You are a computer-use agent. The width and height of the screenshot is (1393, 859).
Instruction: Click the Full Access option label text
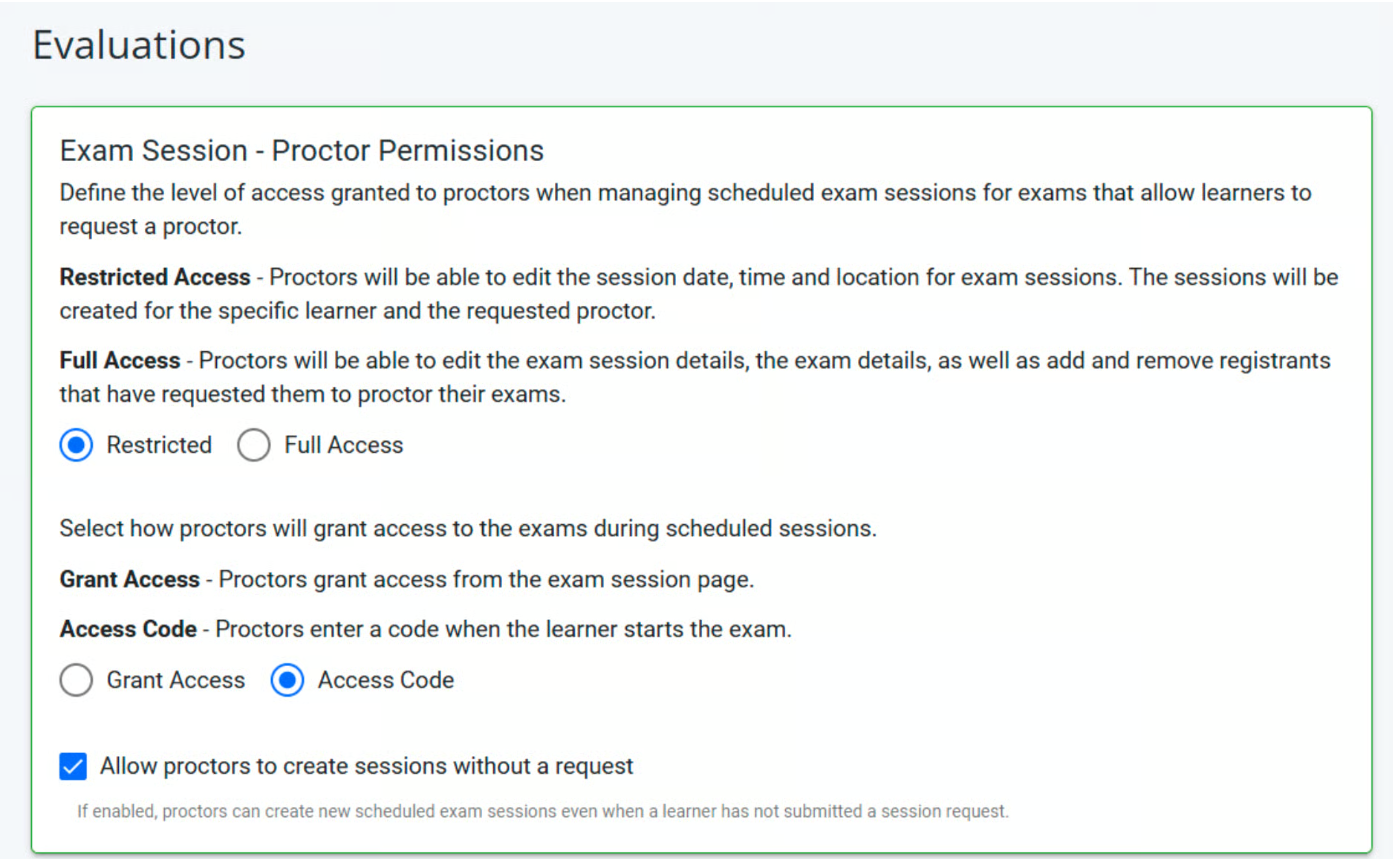point(343,445)
